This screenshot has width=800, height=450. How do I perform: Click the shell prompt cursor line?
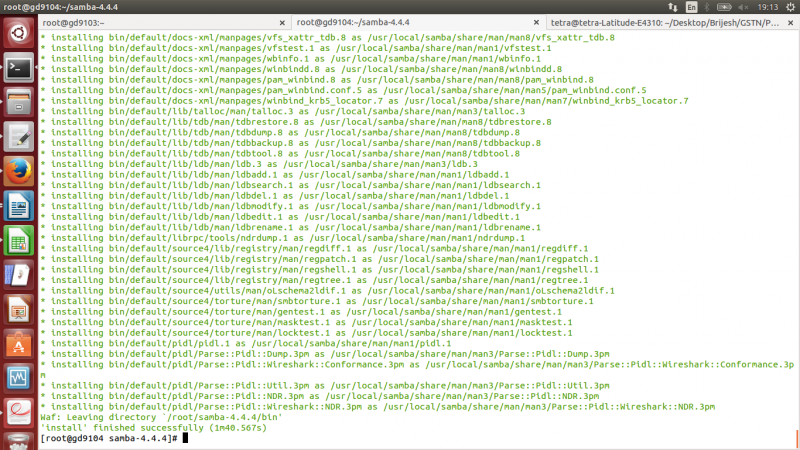coord(114,438)
